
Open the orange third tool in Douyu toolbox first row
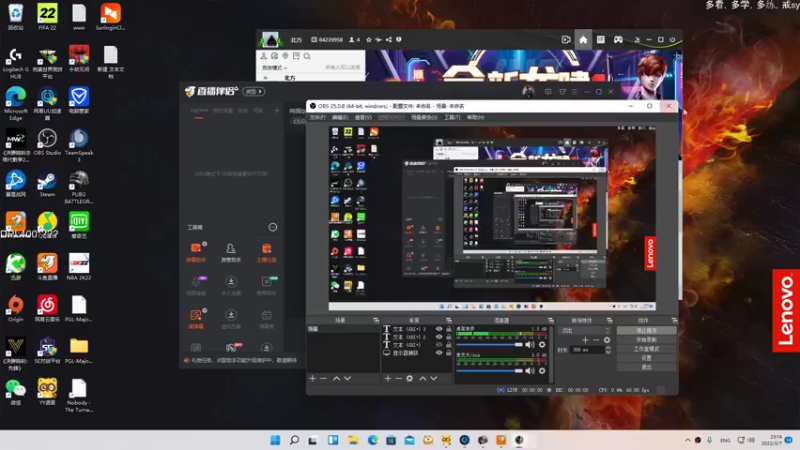click(266, 253)
